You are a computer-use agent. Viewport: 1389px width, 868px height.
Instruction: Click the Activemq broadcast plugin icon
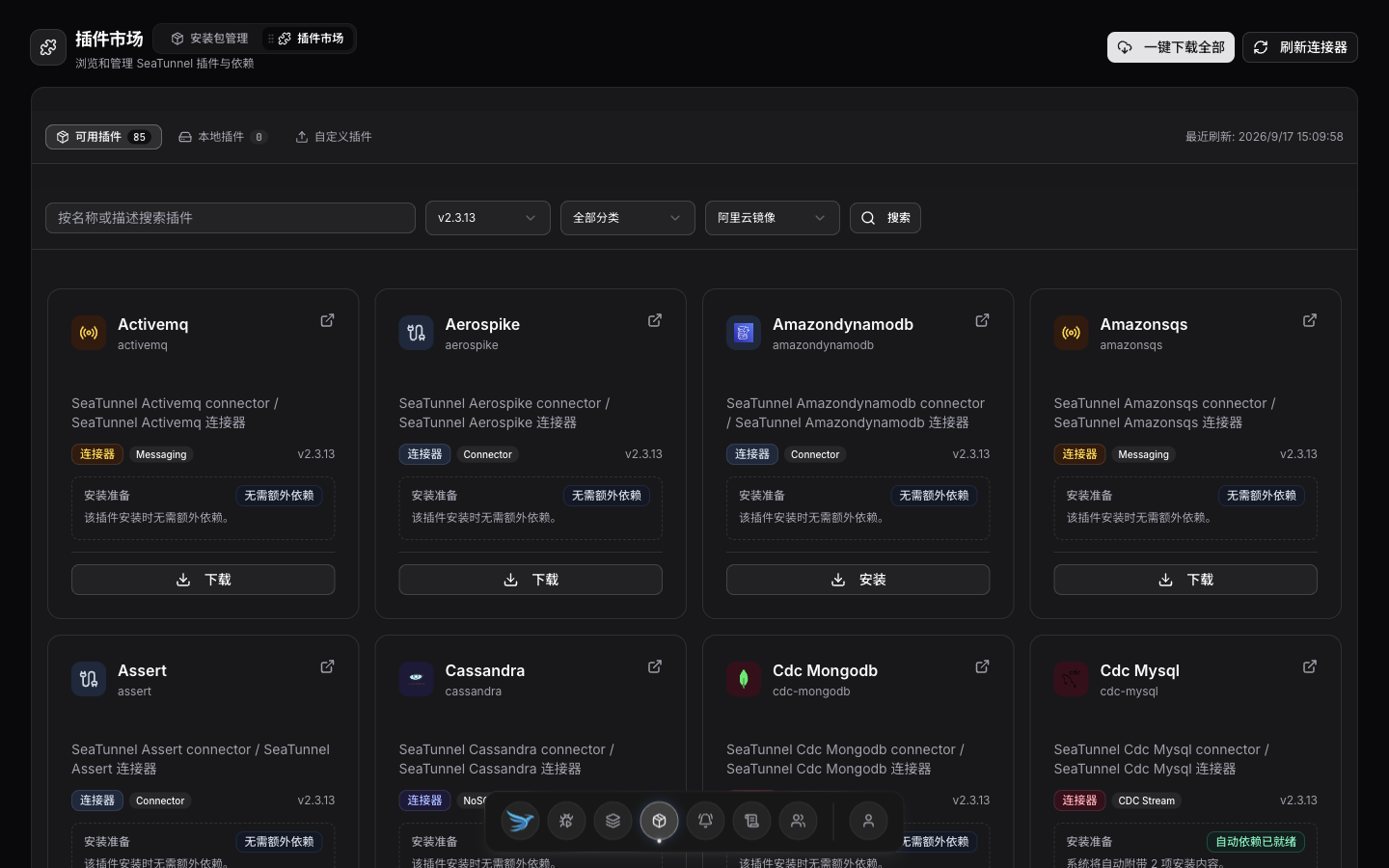click(89, 333)
